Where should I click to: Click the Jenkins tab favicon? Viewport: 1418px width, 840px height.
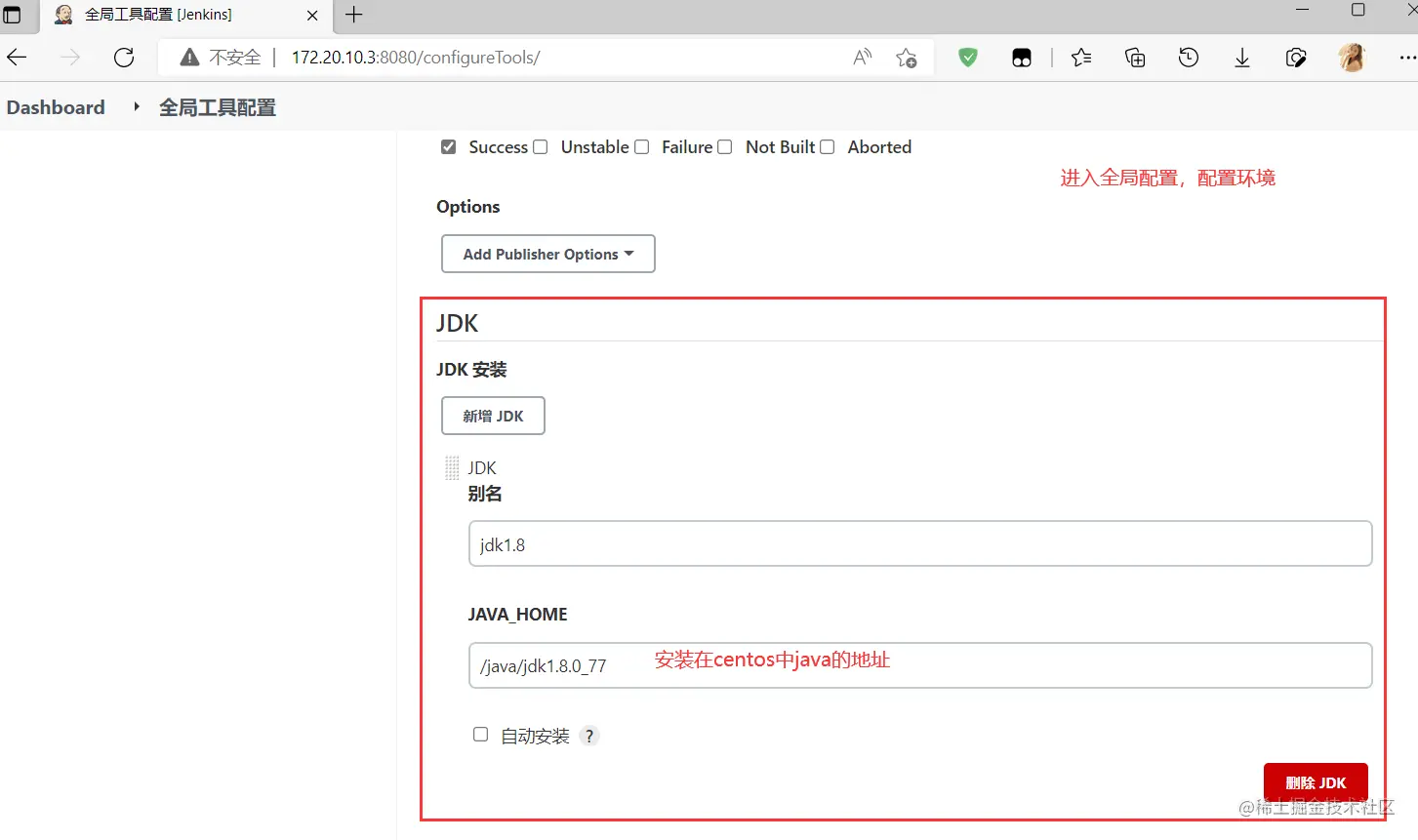tap(63, 15)
